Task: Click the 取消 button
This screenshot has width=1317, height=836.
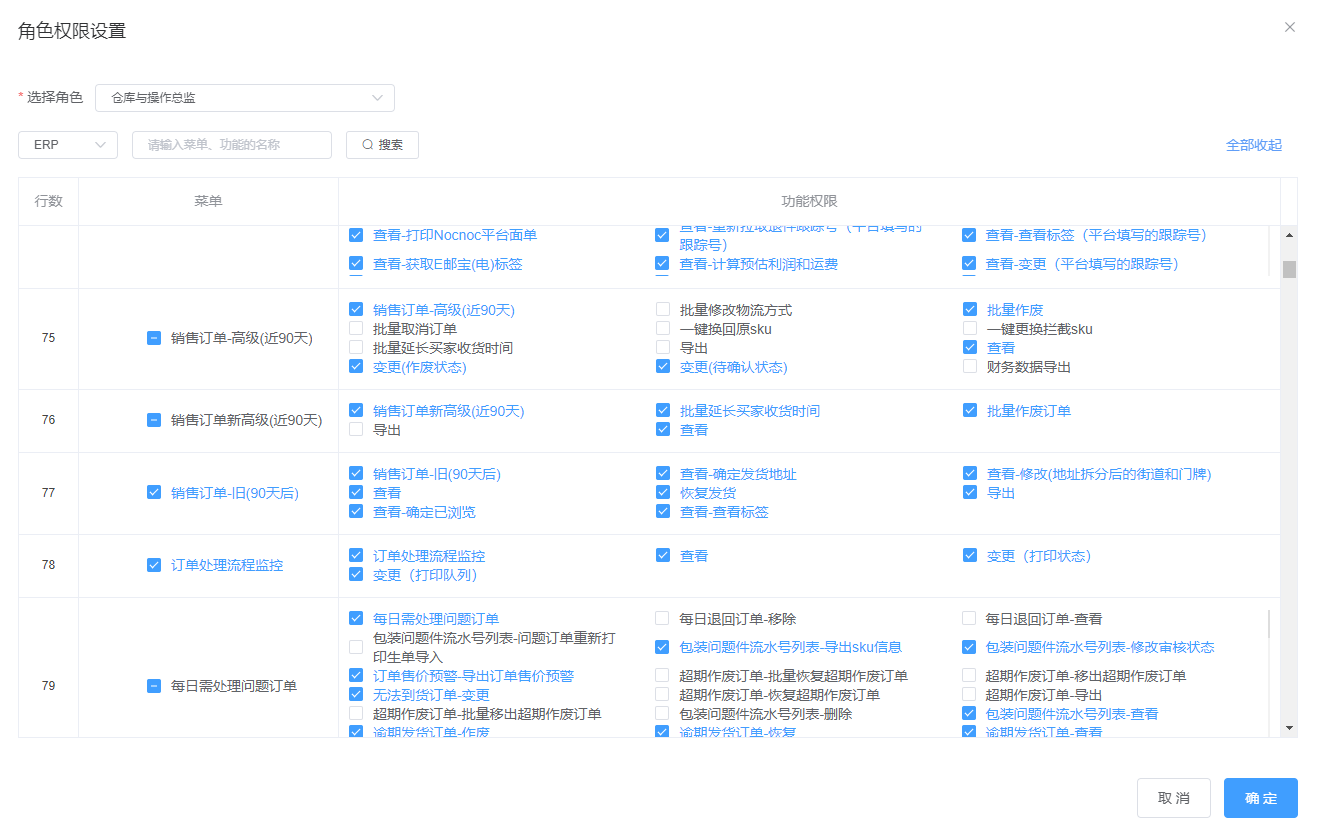Action: pyautogui.click(x=1173, y=798)
